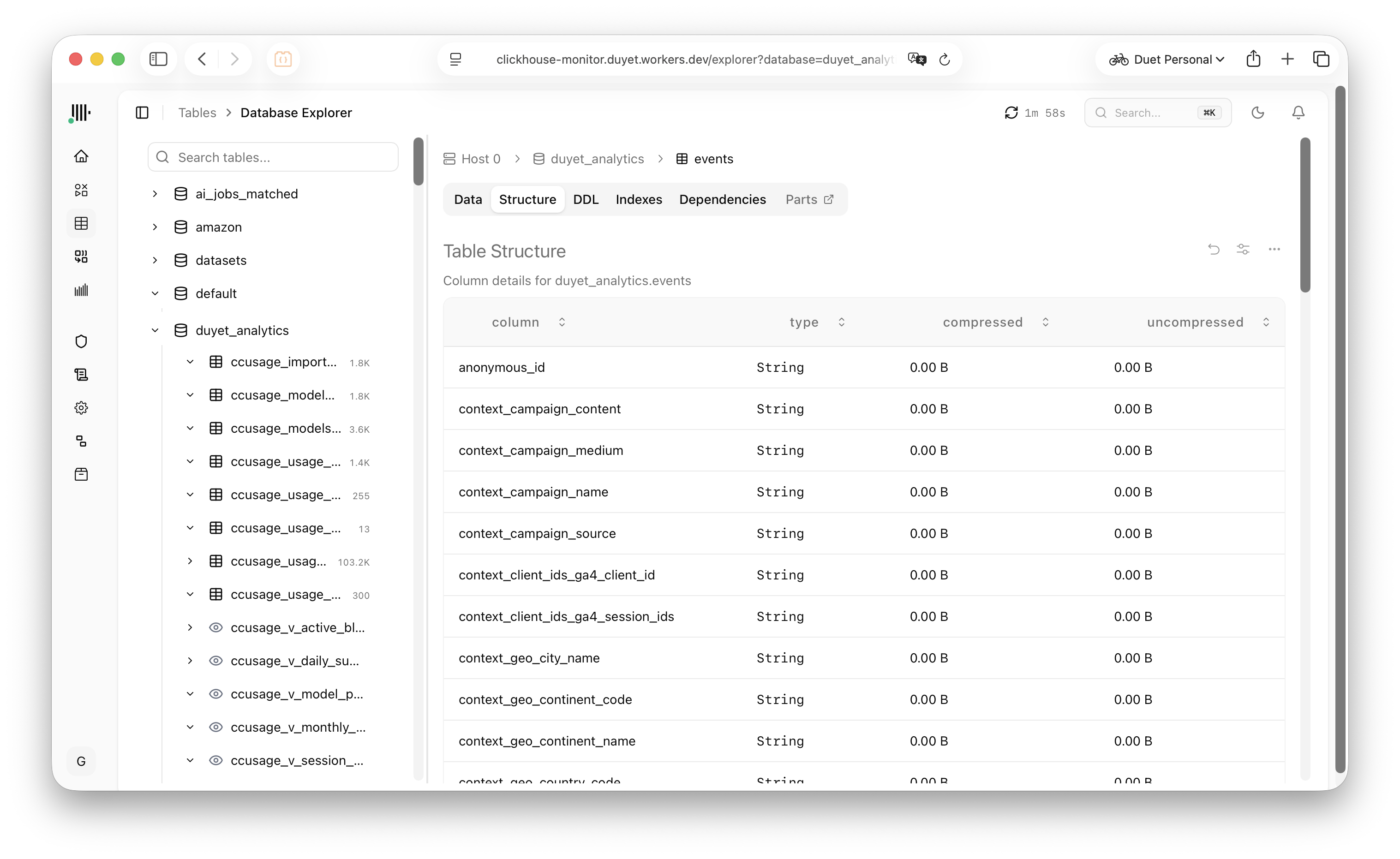Collapse the duyet_analytics database tree
This screenshot has width=1400, height=859.
coord(155,330)
